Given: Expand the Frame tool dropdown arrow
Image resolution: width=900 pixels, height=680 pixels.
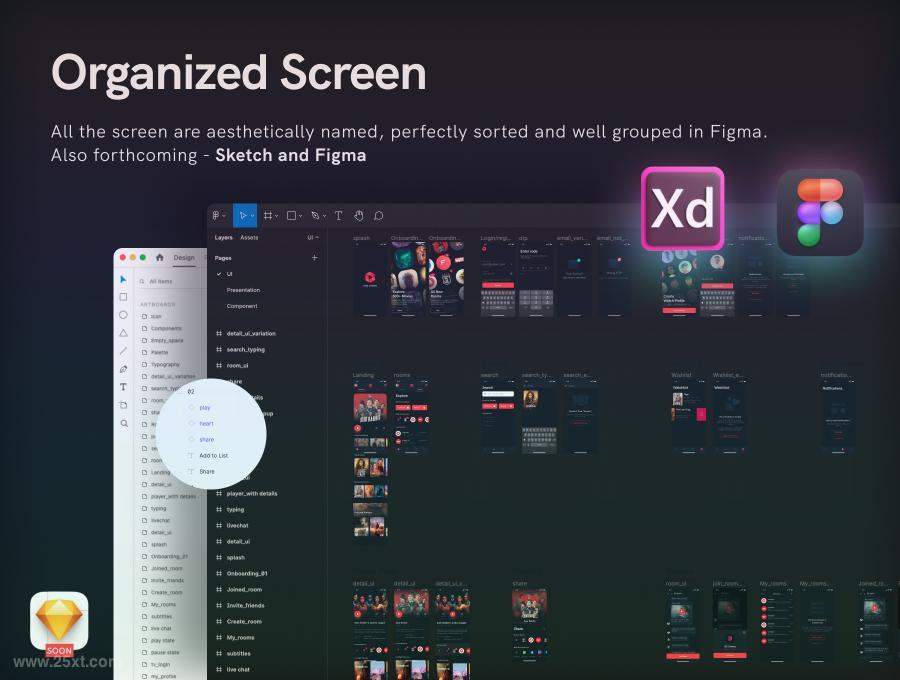Looking at the screenshot, I should click(x=277, y=216).
